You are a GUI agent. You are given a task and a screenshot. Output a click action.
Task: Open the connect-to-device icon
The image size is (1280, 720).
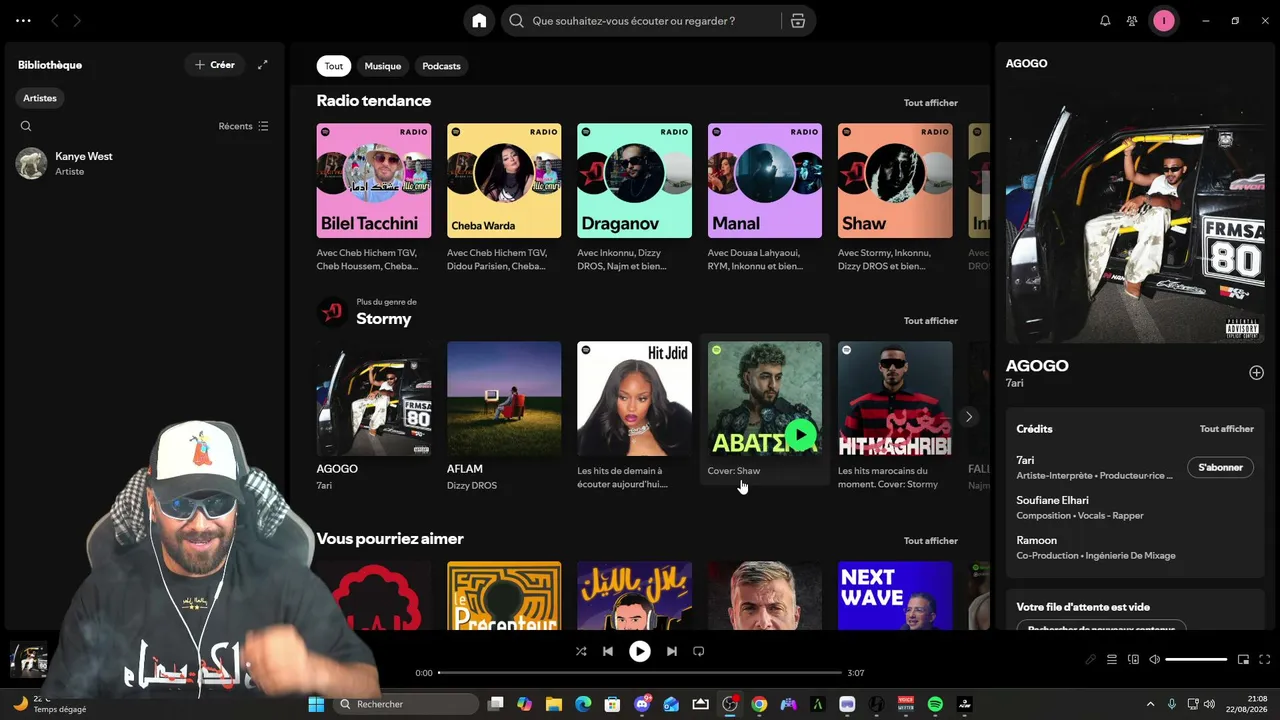click(1133, 660)
